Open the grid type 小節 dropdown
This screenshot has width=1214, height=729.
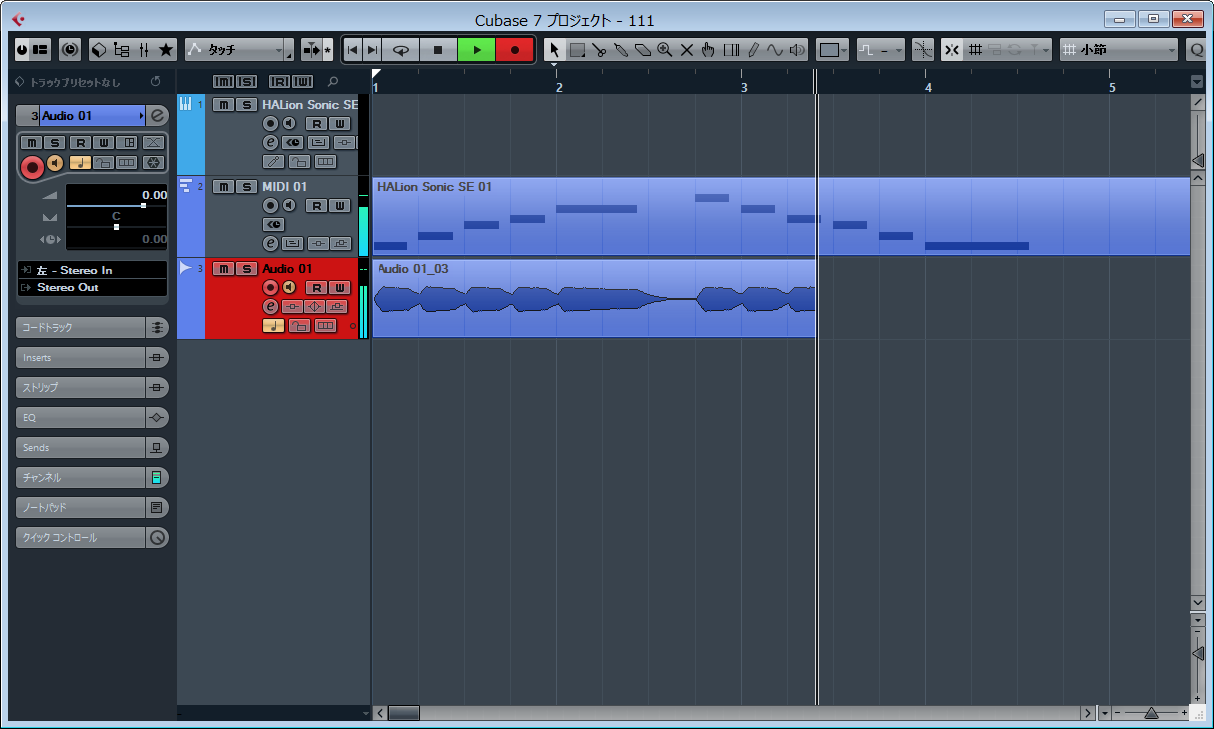coord(1120,49)
